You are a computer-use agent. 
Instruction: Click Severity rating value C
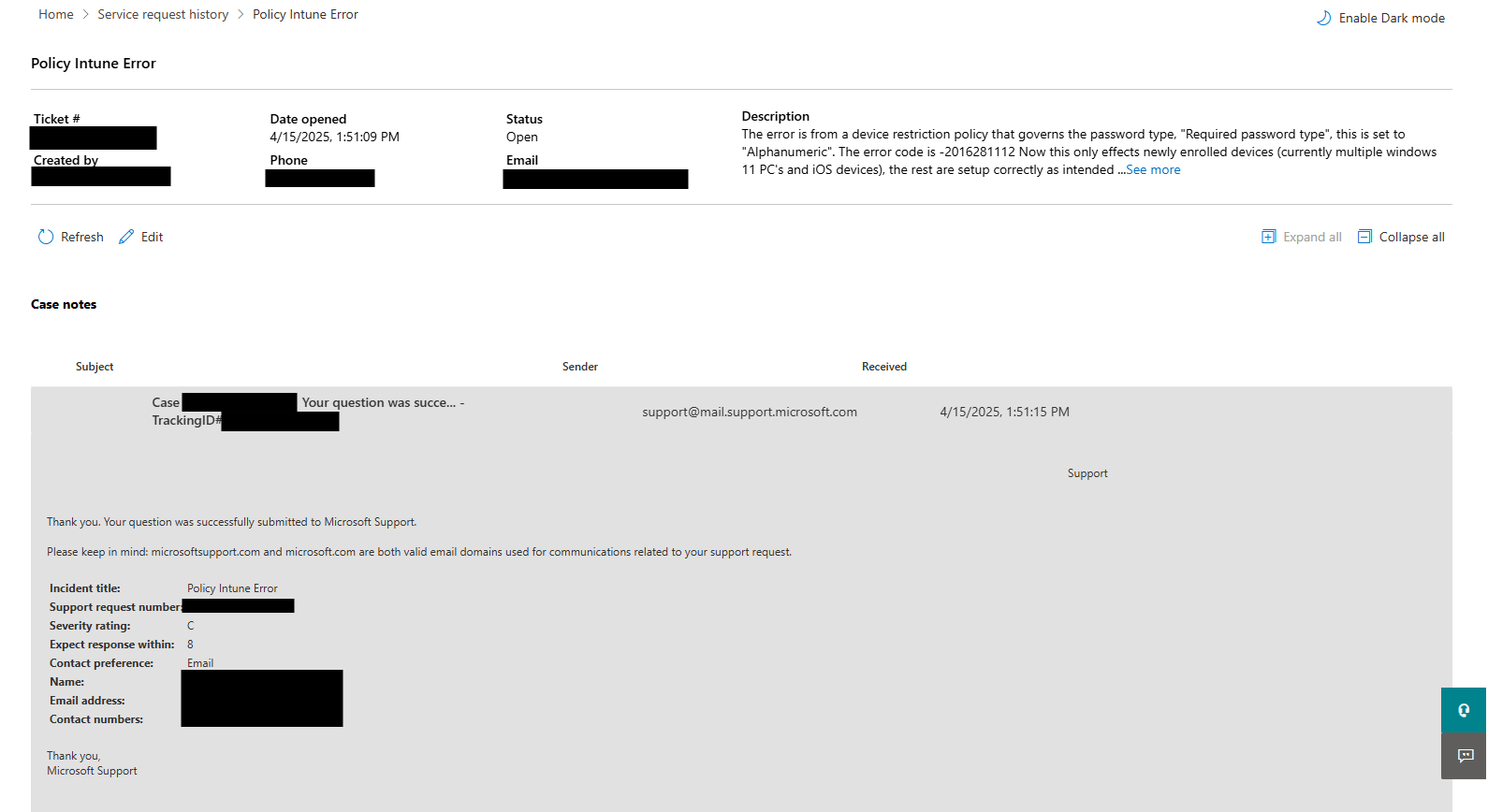coord(191,626)
